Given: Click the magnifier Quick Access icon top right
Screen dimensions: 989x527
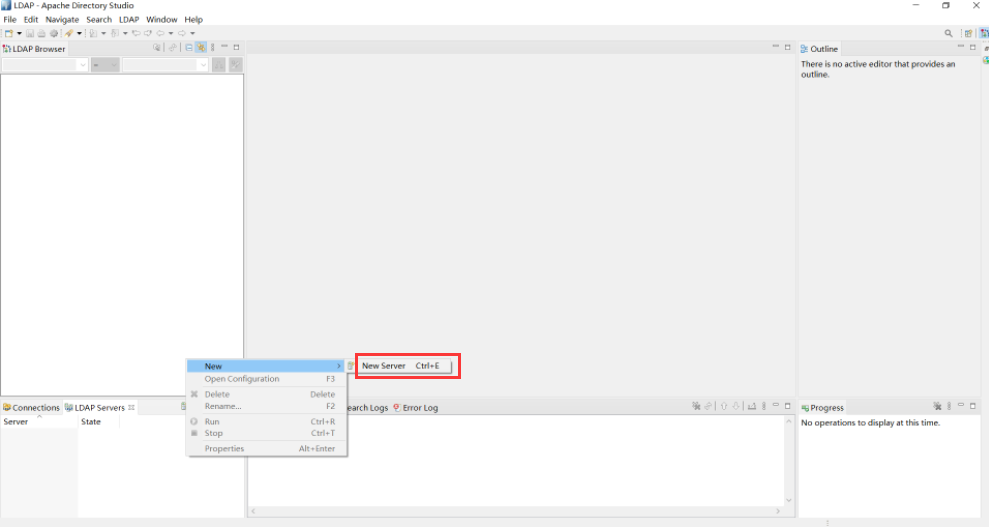Looking at the screenshot, I should (948, 33).
